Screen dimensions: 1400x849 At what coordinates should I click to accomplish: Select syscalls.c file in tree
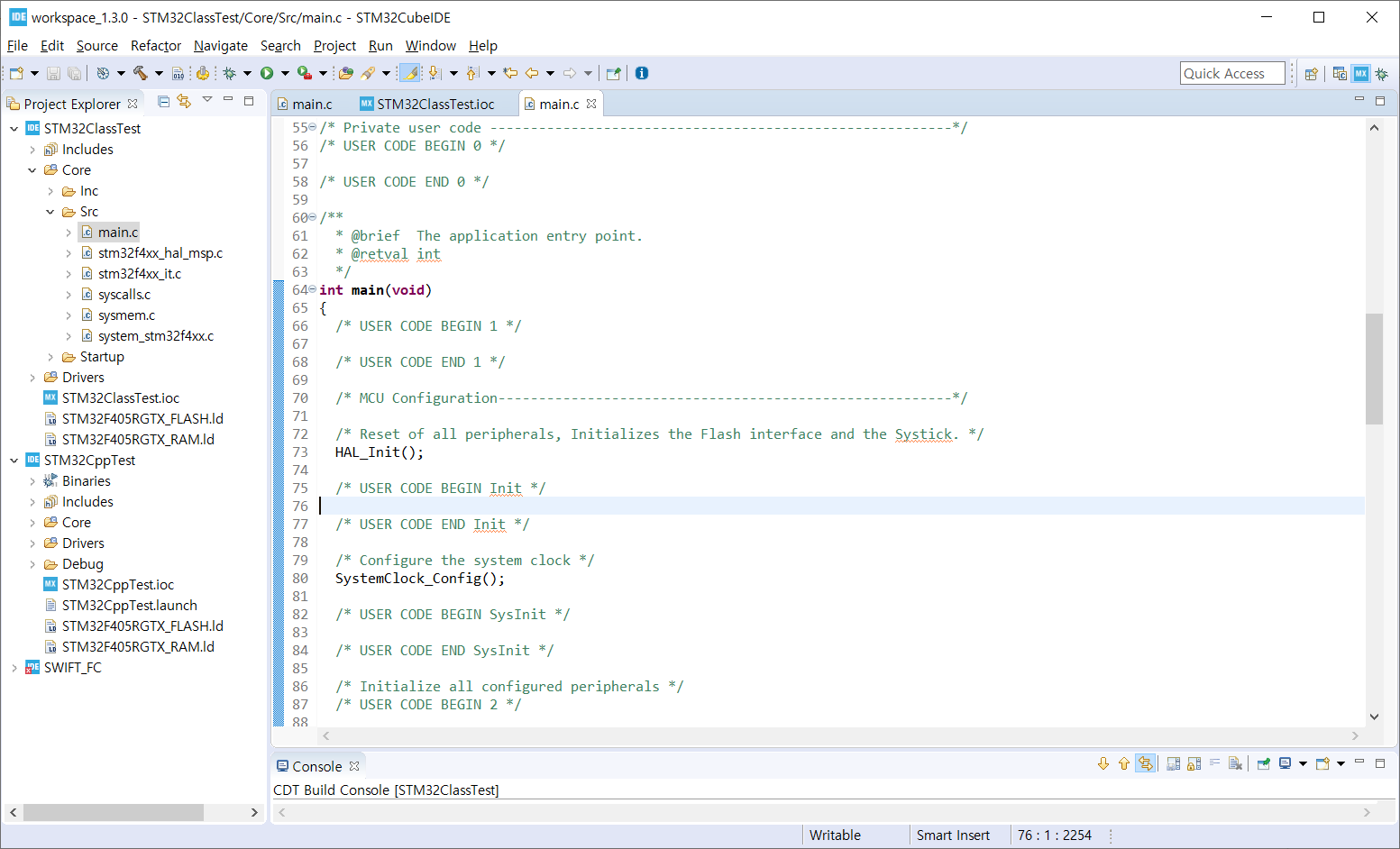124,295
